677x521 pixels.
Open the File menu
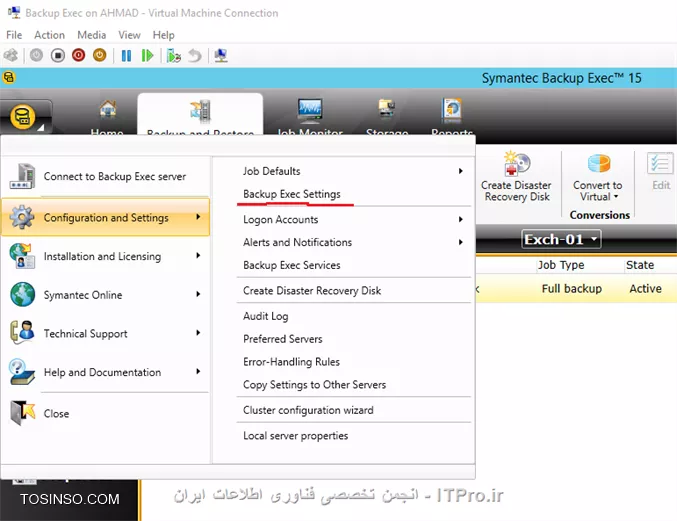pyautogui.click(x=14, y=35)
